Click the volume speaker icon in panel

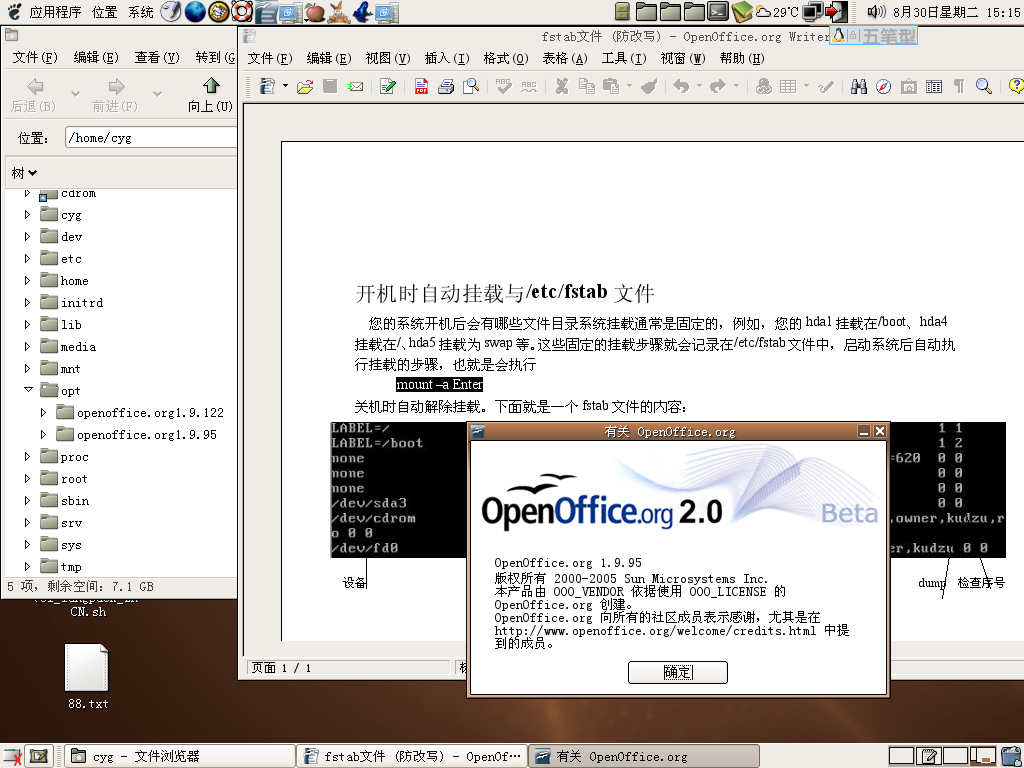pyautogui.click(x=876, y=12)
